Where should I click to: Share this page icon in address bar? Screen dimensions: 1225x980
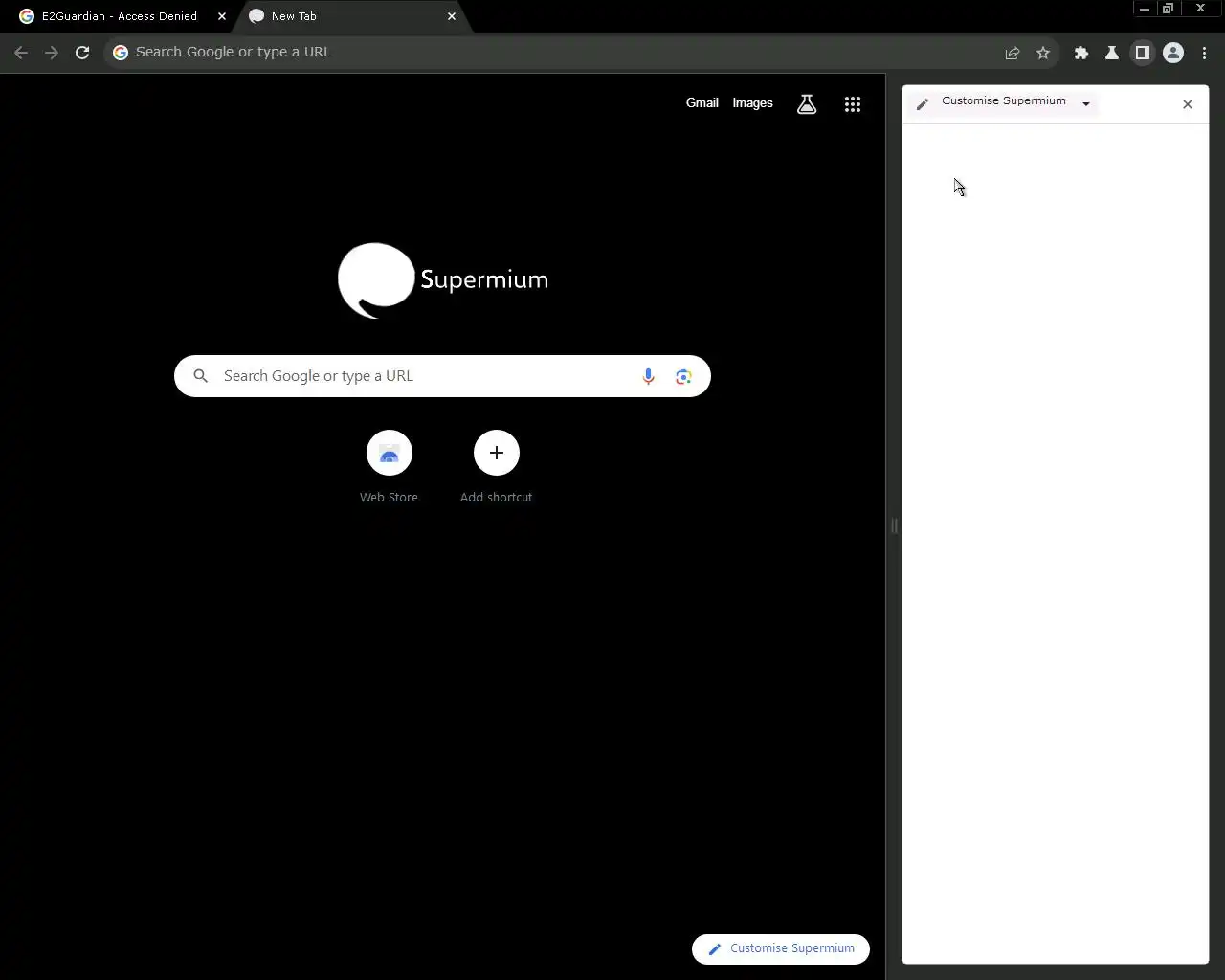(x=1013, y=54)
